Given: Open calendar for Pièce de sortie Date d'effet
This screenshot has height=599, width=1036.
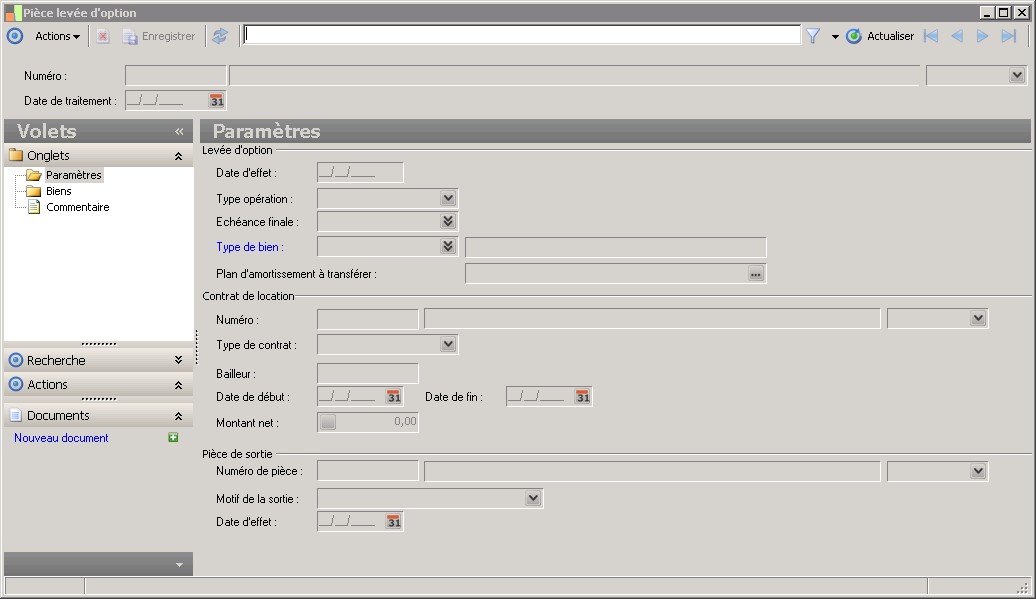Looking at the screenshot, I should tap(394, 522).
